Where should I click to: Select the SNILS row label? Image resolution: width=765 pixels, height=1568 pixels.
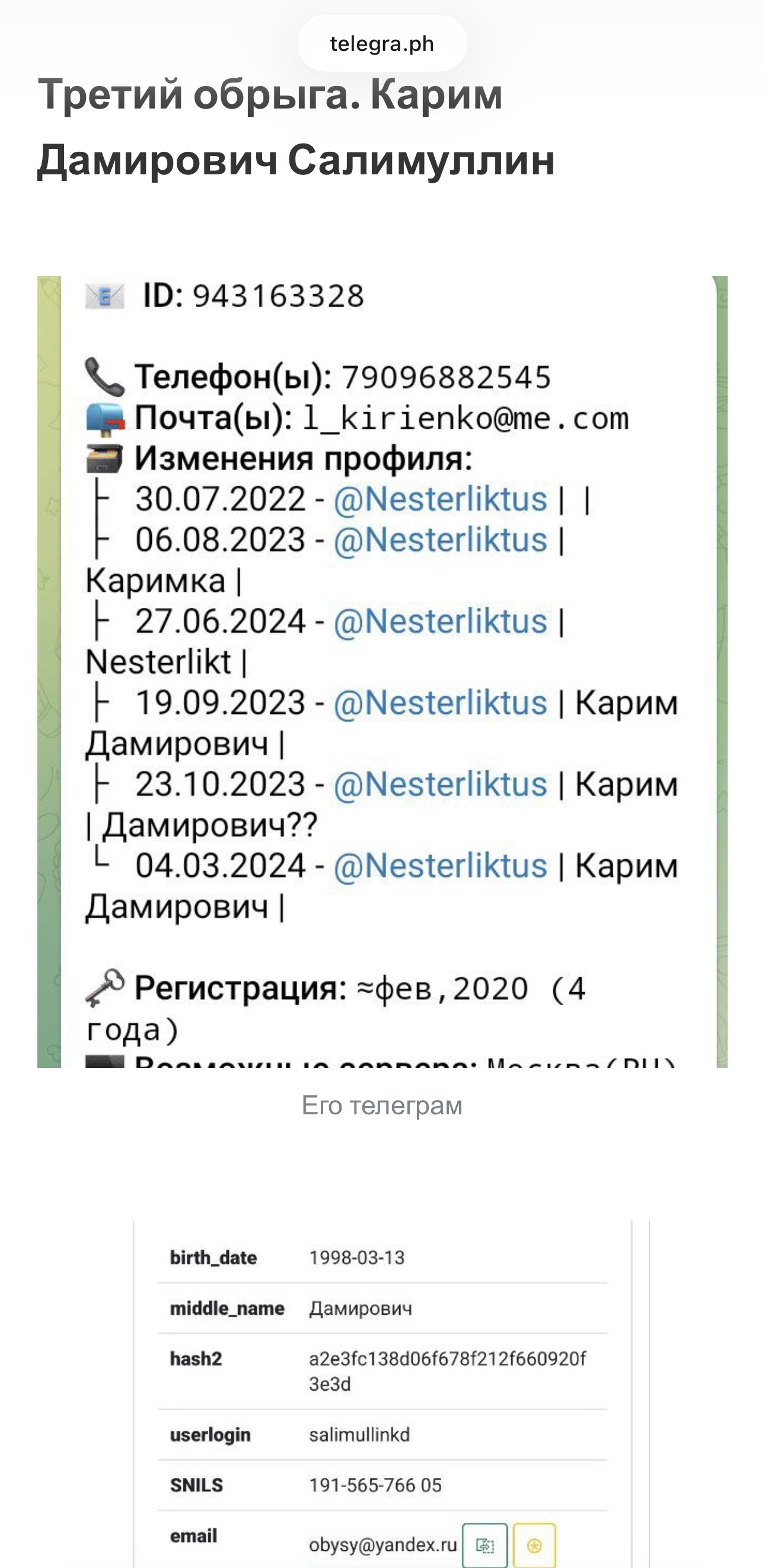click(x=196, y=1485)
